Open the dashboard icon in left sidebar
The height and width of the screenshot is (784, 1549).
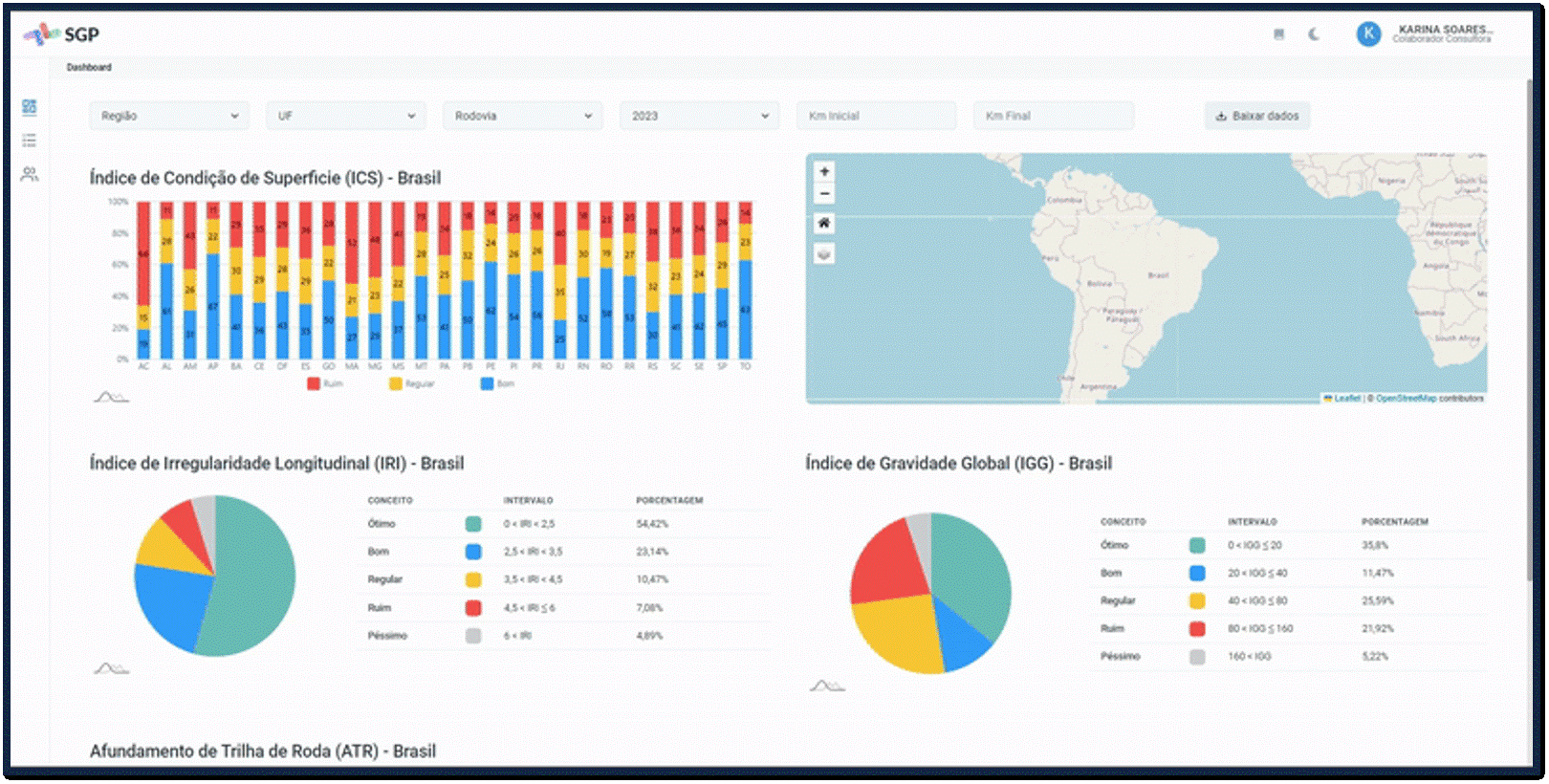point(30,107)
